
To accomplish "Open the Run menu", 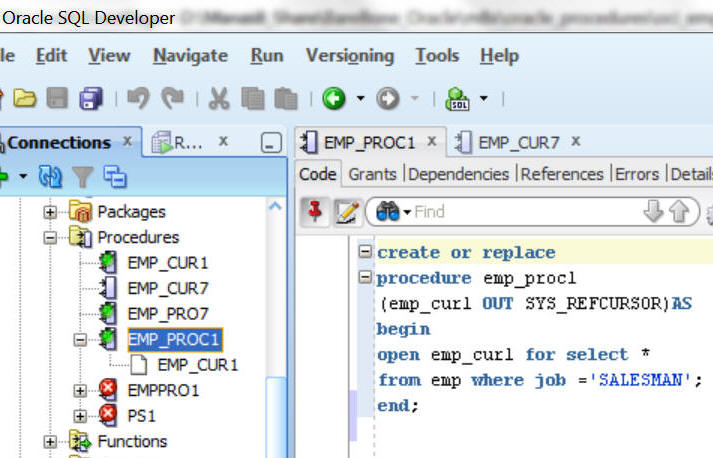I will tap(267, 56).
